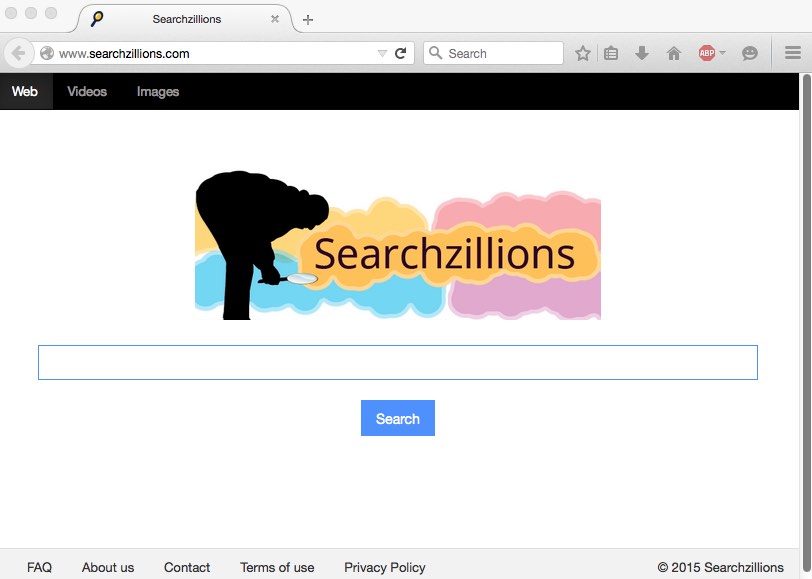Viewport: 812px width, 579px height.
Task: Click the main Searchzillions query field
Action: point(397,362)
